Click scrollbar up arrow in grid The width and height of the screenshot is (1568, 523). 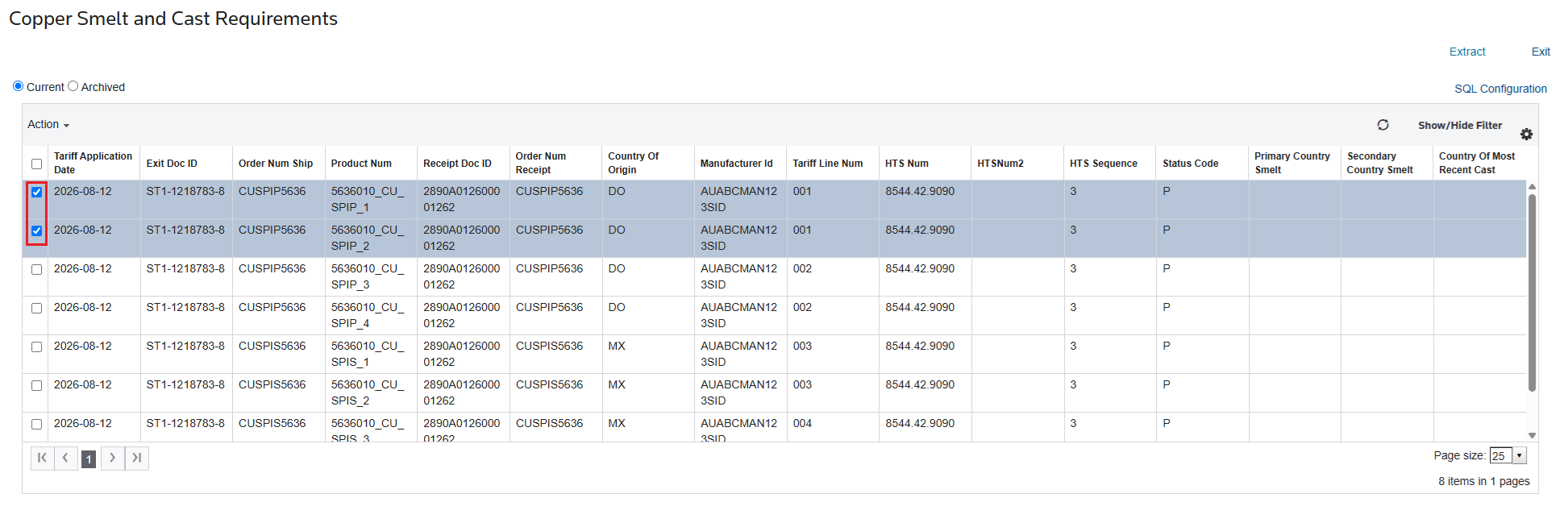pyautogui.click(x=1532, y=186)
